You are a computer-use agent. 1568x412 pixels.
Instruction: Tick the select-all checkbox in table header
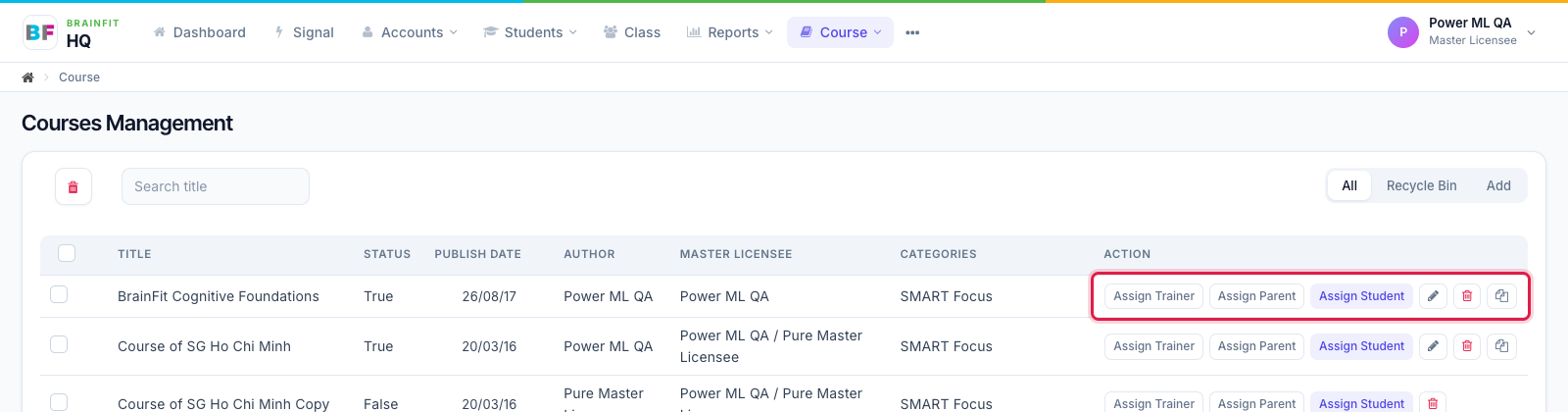[x=67, y=253]
